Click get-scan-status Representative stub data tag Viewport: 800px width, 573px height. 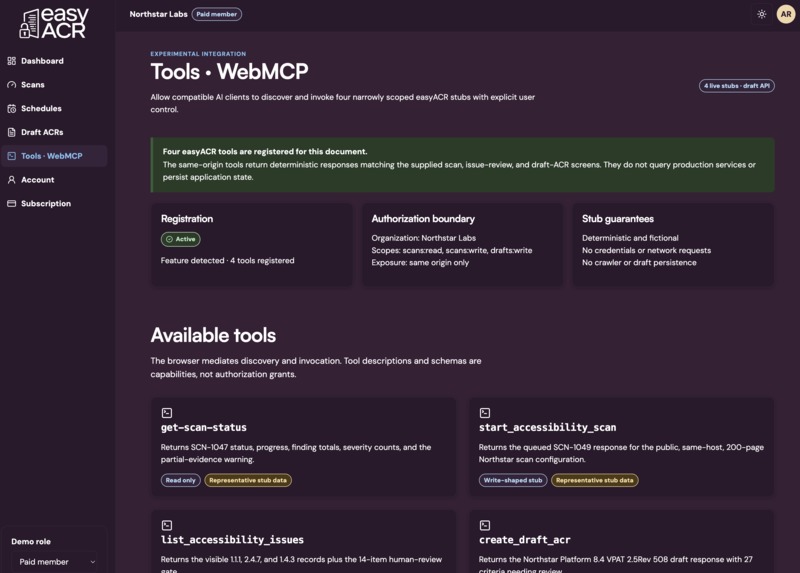(248, 480)
